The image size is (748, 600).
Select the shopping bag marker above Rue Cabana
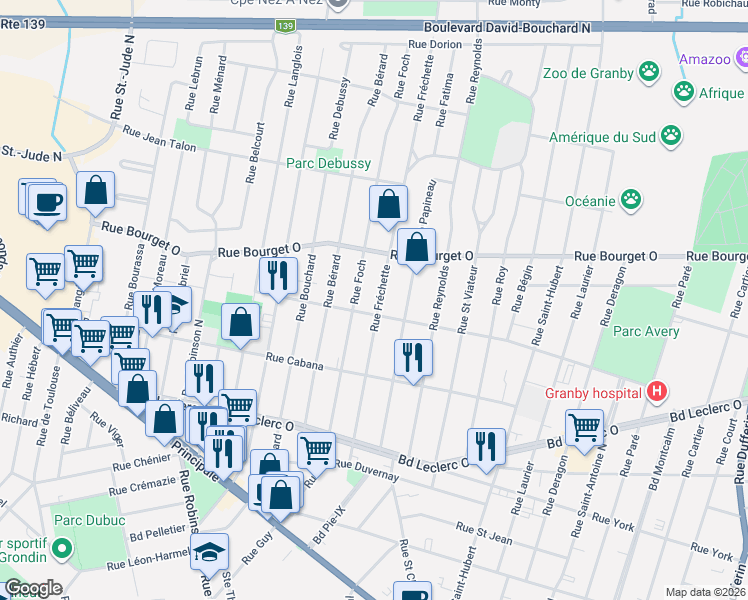tap(240, 324)
